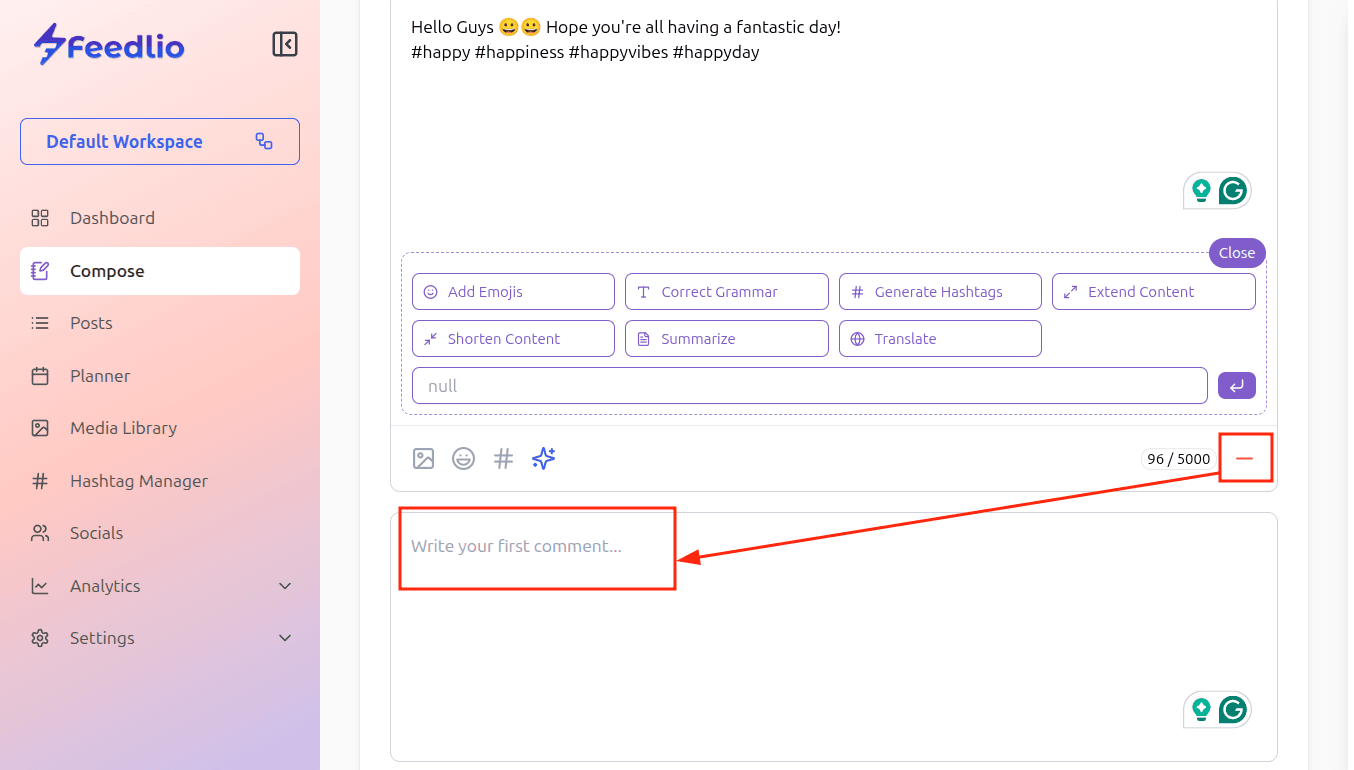Image resolution: width=1354 pixels, height=770 pixels.
Task: Collapse the sidebar using the panel icon
Action: [285, 44]
